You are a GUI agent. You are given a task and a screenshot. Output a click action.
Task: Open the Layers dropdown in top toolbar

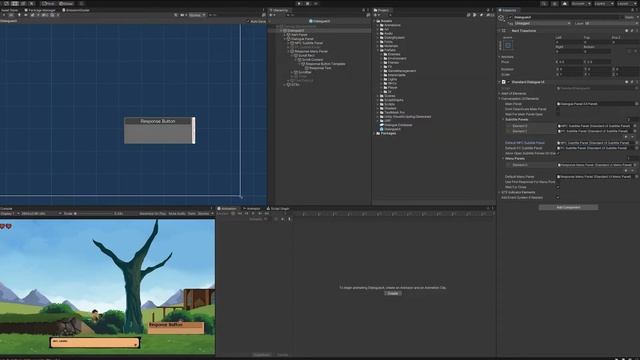click(604, 4)
